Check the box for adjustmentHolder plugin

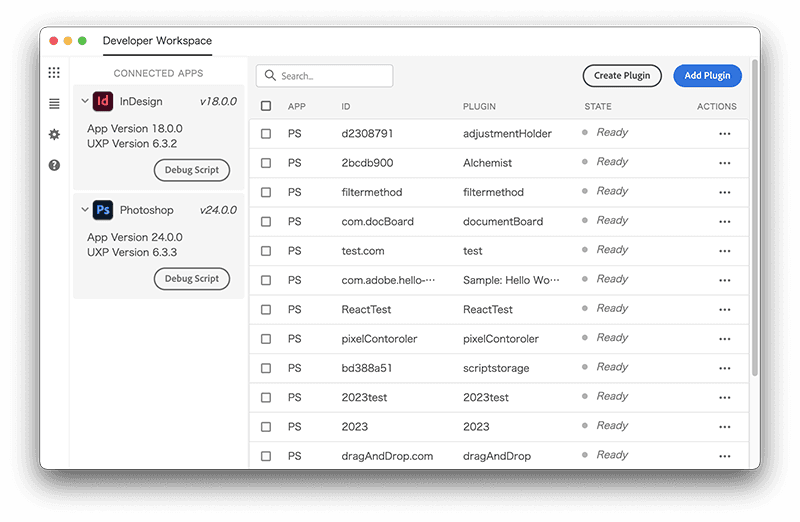266,134
